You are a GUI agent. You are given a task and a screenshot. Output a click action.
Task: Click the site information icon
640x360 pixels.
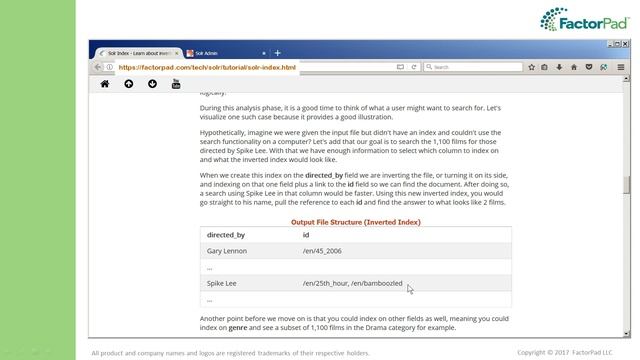[x=109, y=67]
